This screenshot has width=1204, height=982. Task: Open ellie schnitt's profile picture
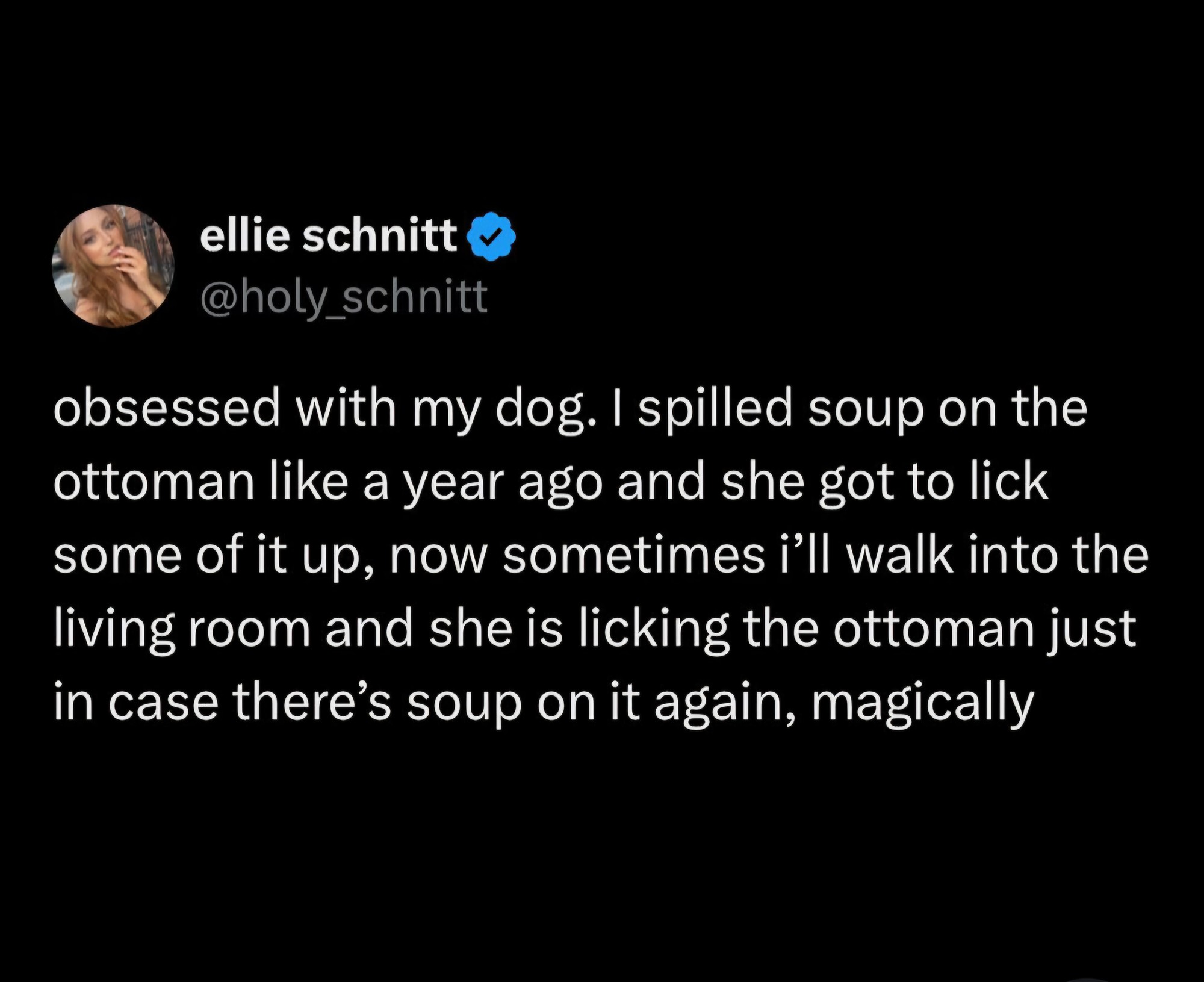tap(113, 265)
